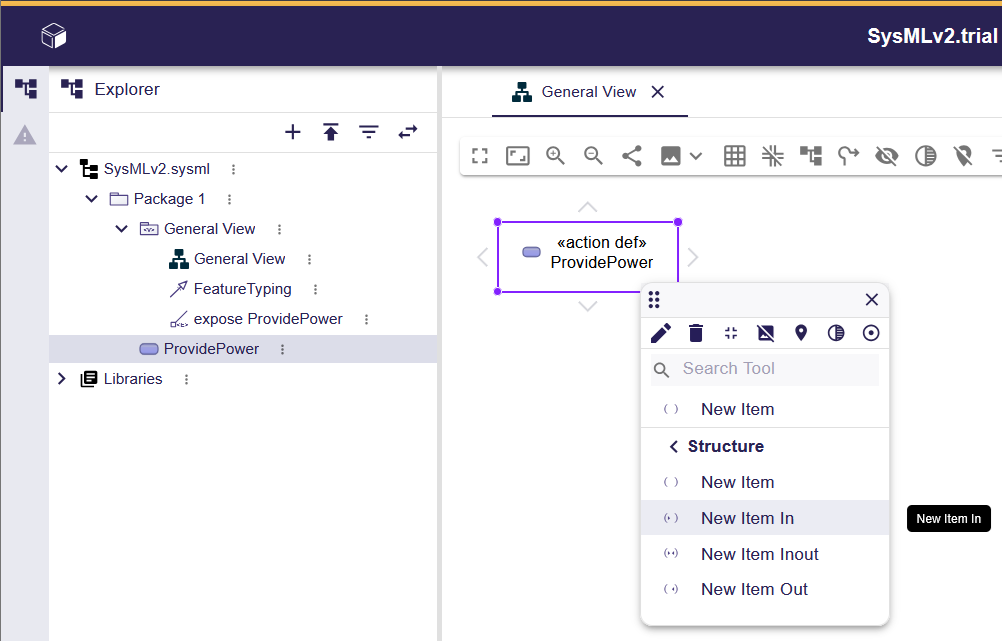The width and height of the screenshot is (1002, 641).
Task: Delete element using the trash icon
Action: [696, 333]
